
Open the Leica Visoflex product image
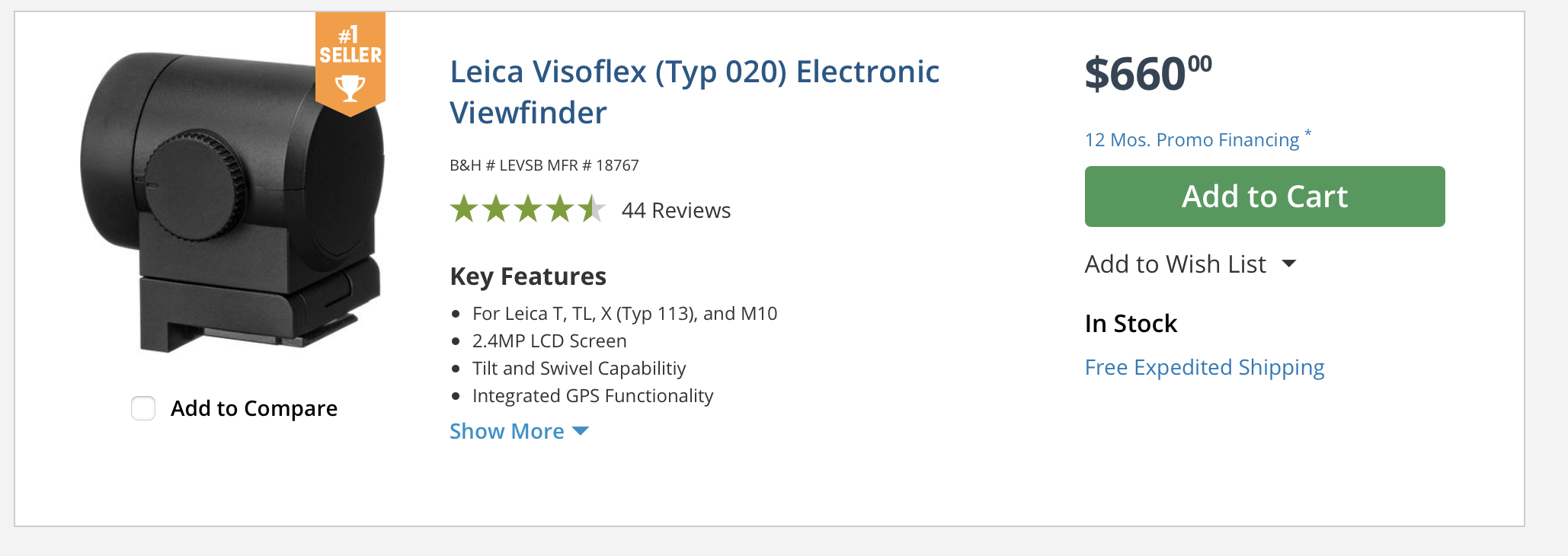232,202
